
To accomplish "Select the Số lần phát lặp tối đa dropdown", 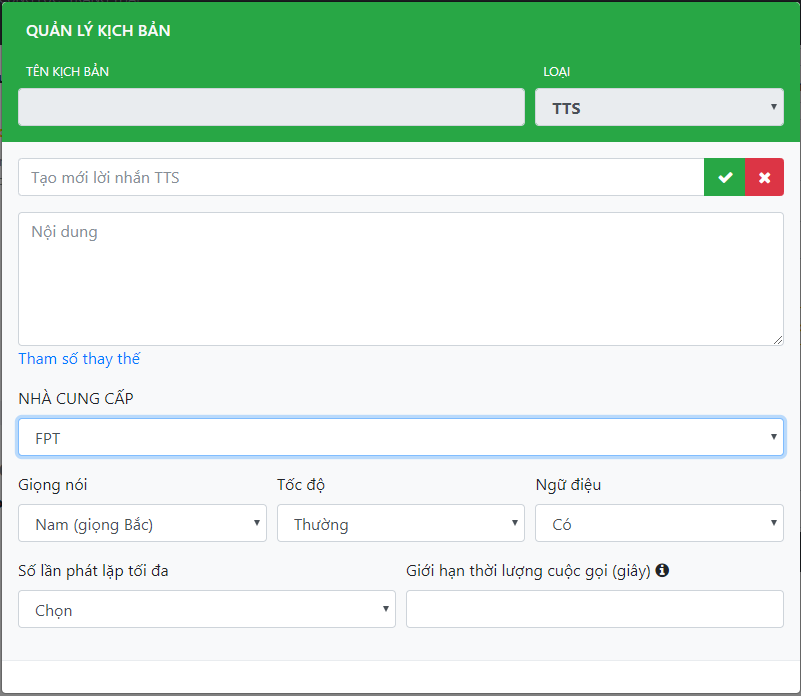I will pyautogui.click(x=206, y=609).
